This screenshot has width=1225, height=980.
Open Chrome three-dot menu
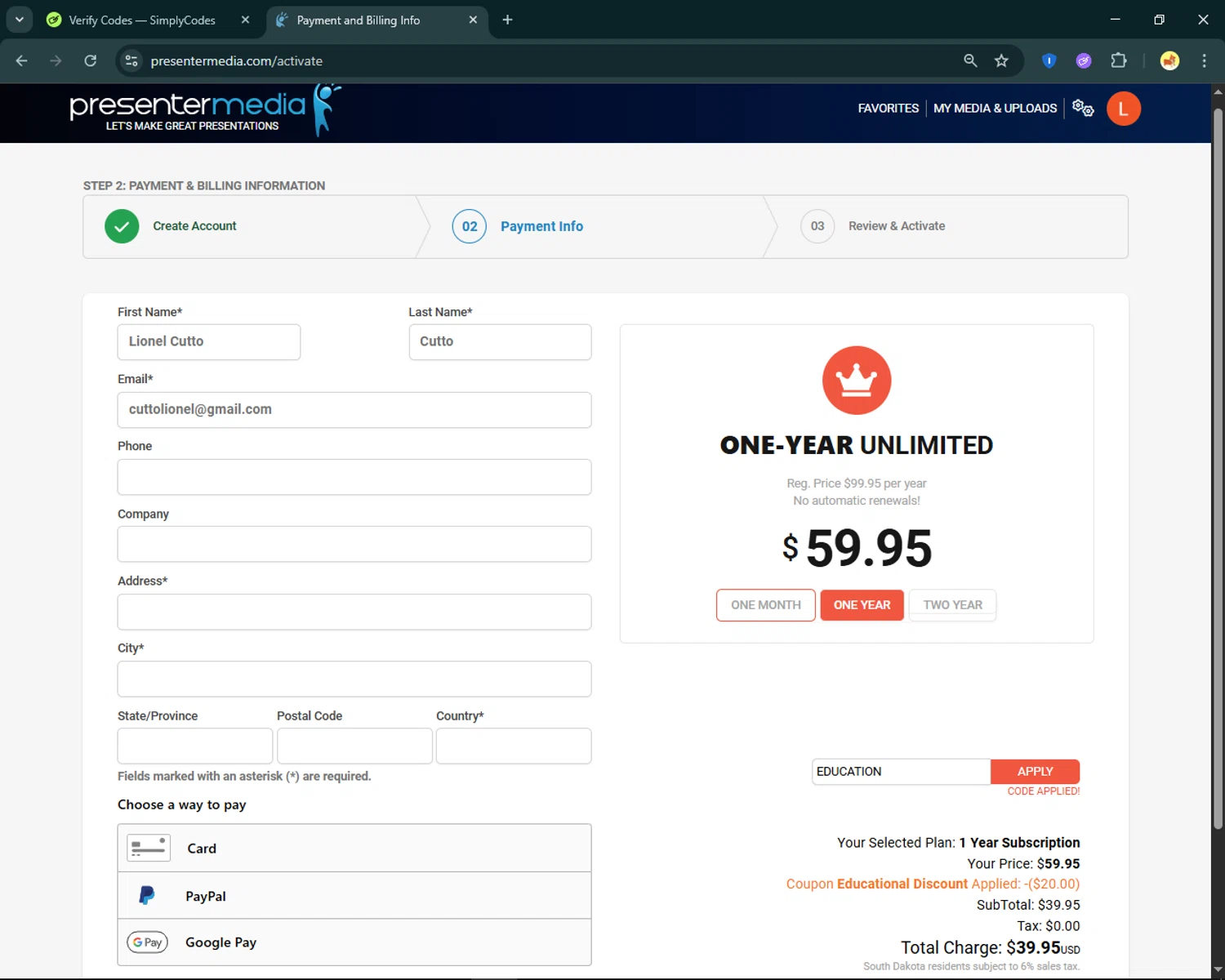click(x=1204, y=60)
